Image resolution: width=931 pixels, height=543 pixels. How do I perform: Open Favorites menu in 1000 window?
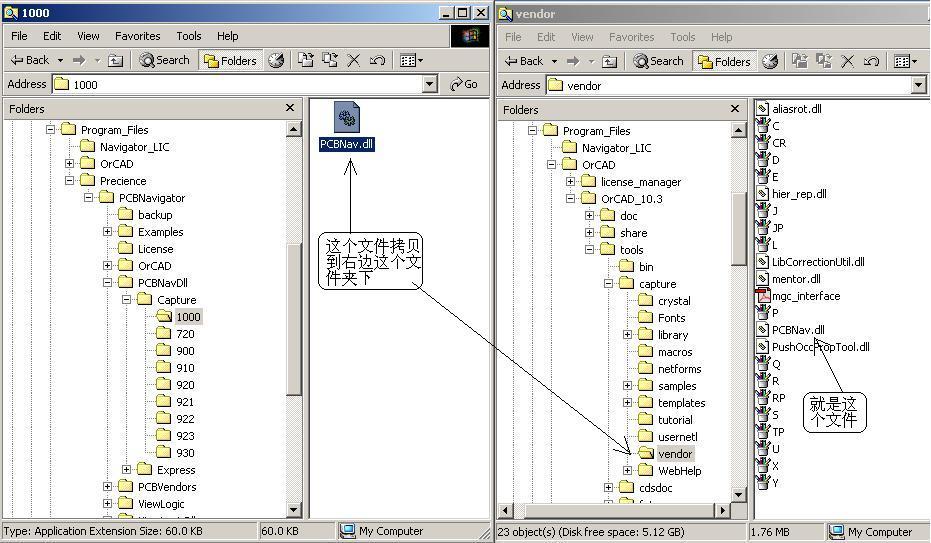pyautogui.click(x=138, y=36)
